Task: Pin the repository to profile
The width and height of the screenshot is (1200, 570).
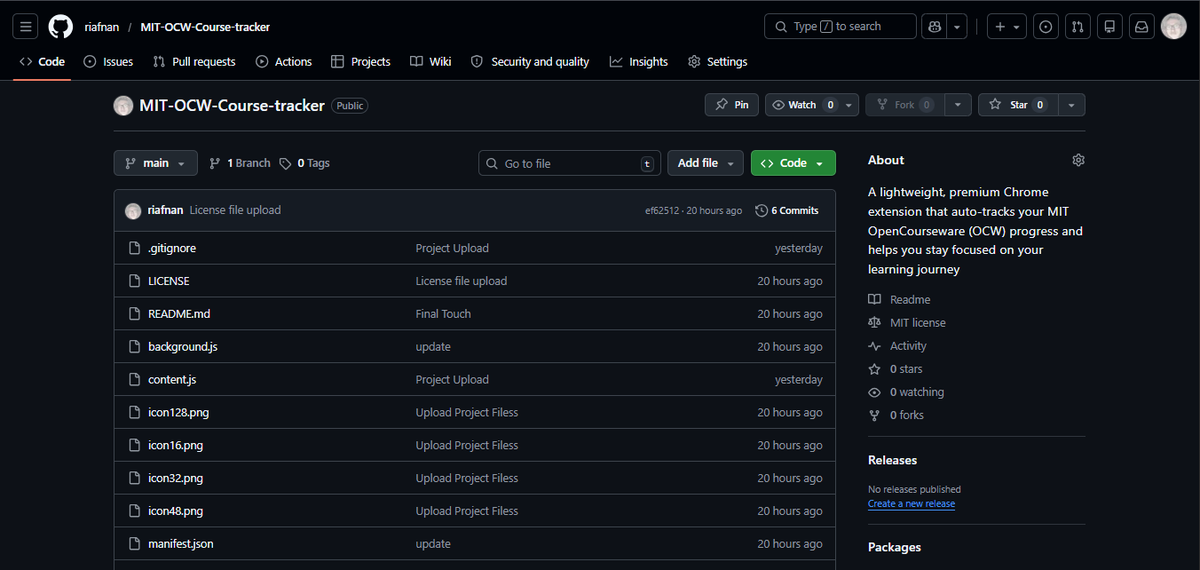Action: click(732, 105)
